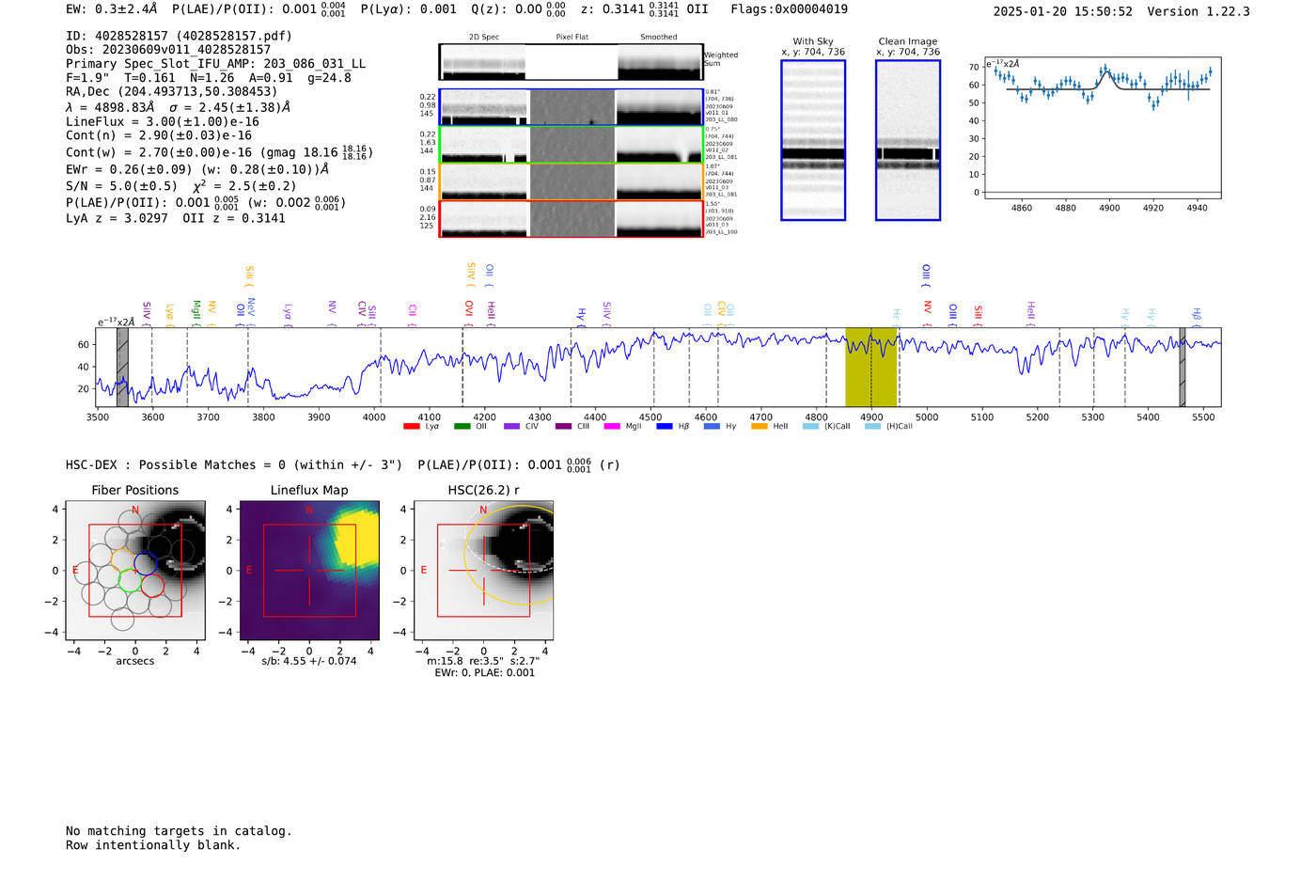Click the "Obs: 20230609v011_4028528157" text
Viewport: 1316px width, 896px height.
pos(168,50)
